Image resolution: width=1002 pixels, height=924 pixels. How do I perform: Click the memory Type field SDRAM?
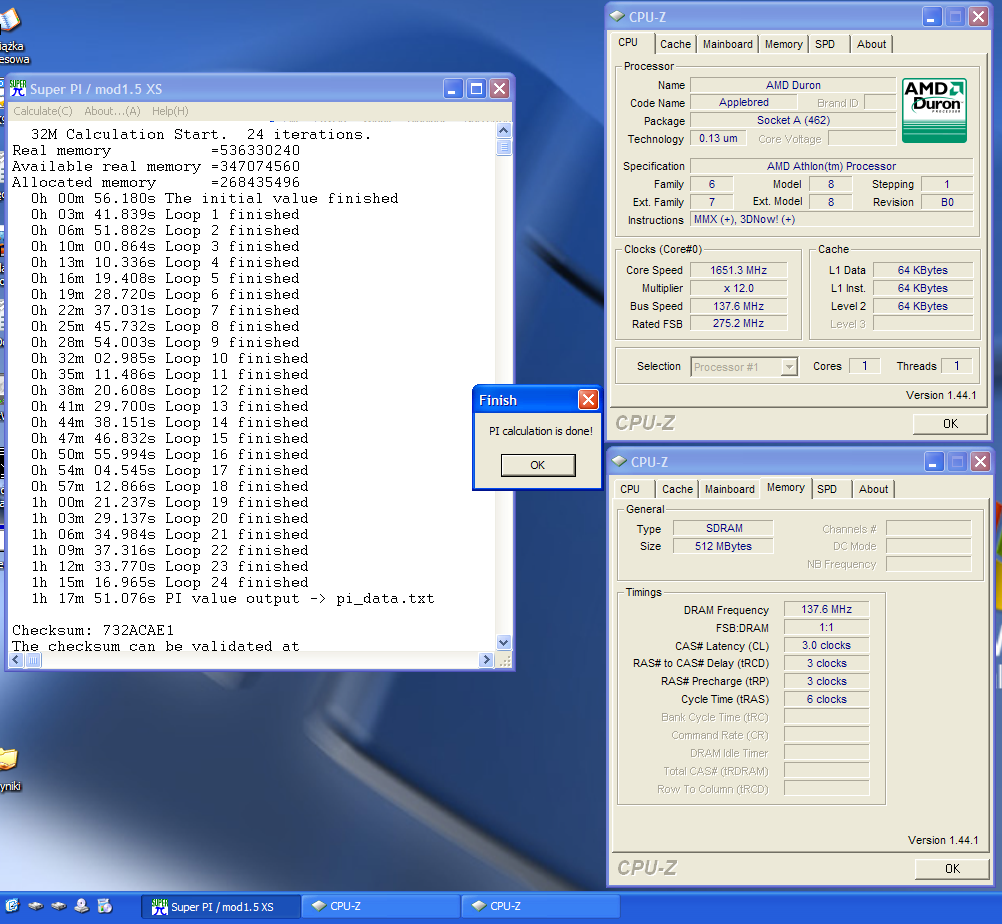click(x=723, y=528)
